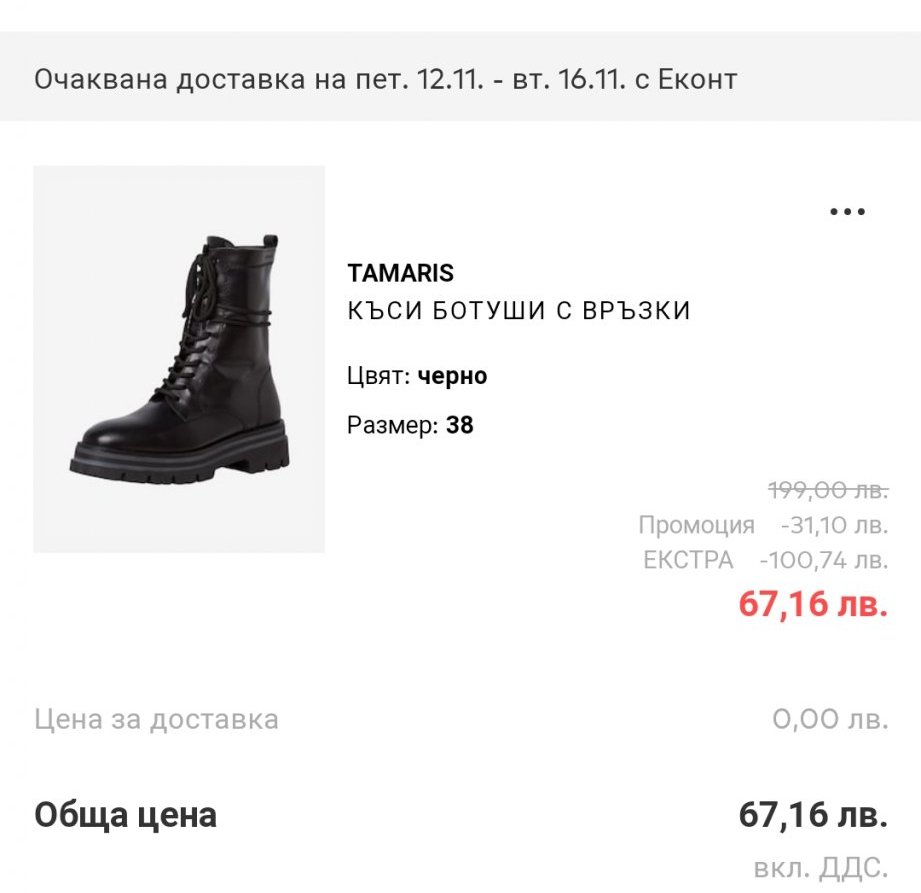
Task: Click the black boot product image
Action: coord(179,358)
